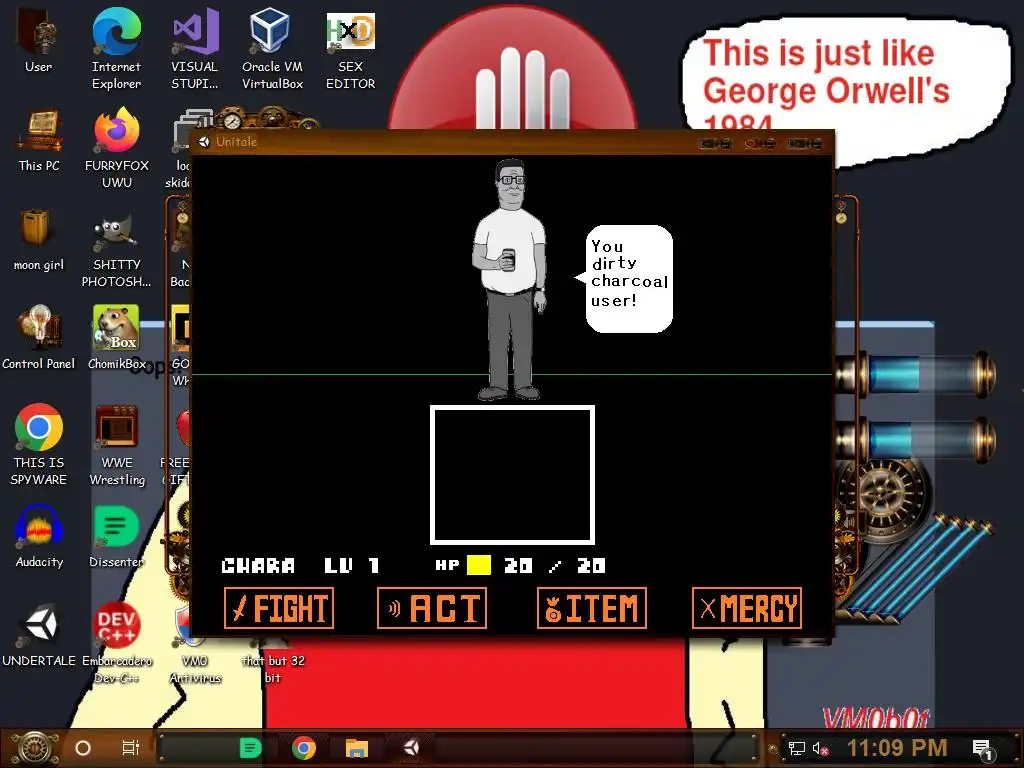Open the WWE Wrestling desktop icon
Screen dimensions: 1024x768
coord(117,445)
